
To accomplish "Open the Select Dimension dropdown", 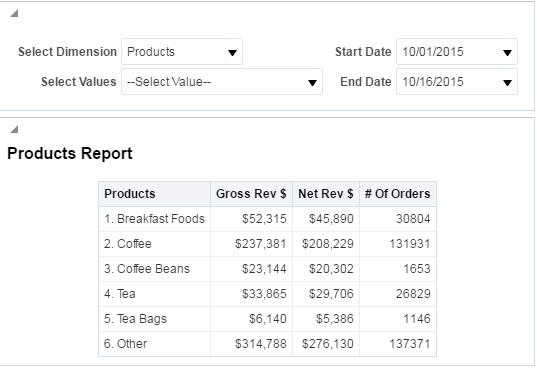I will 182,52.
